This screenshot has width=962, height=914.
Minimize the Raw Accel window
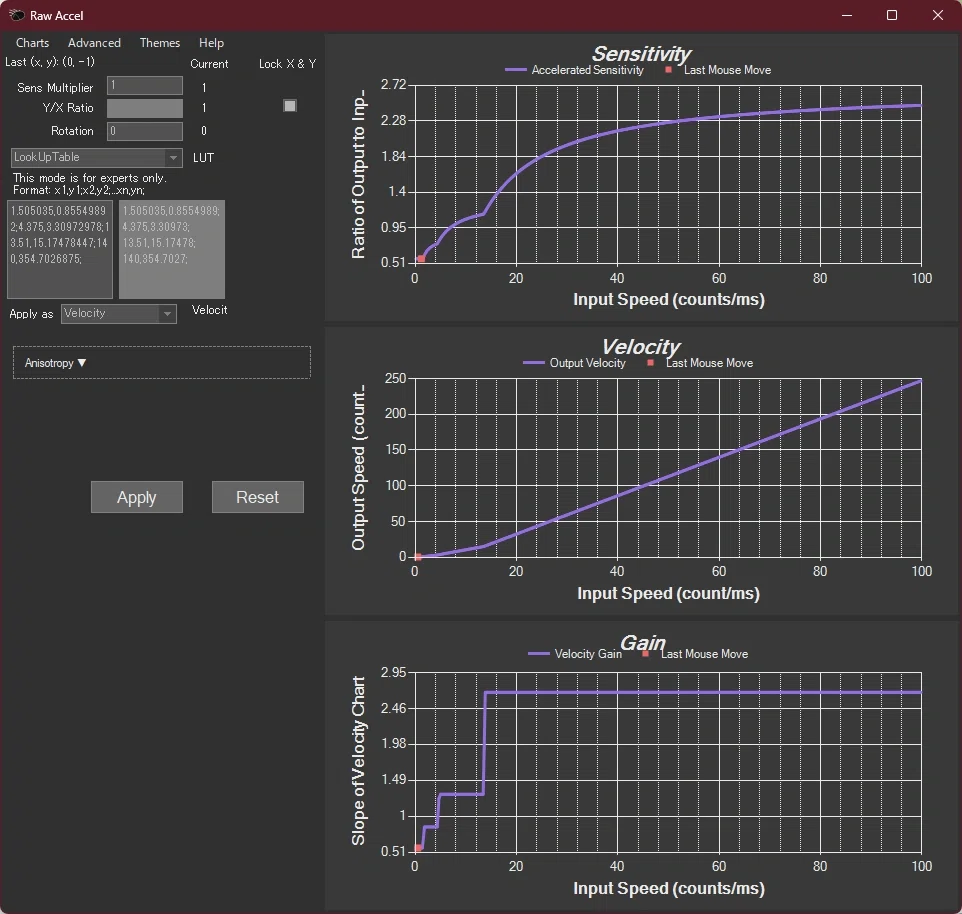(x=847, y=15)
